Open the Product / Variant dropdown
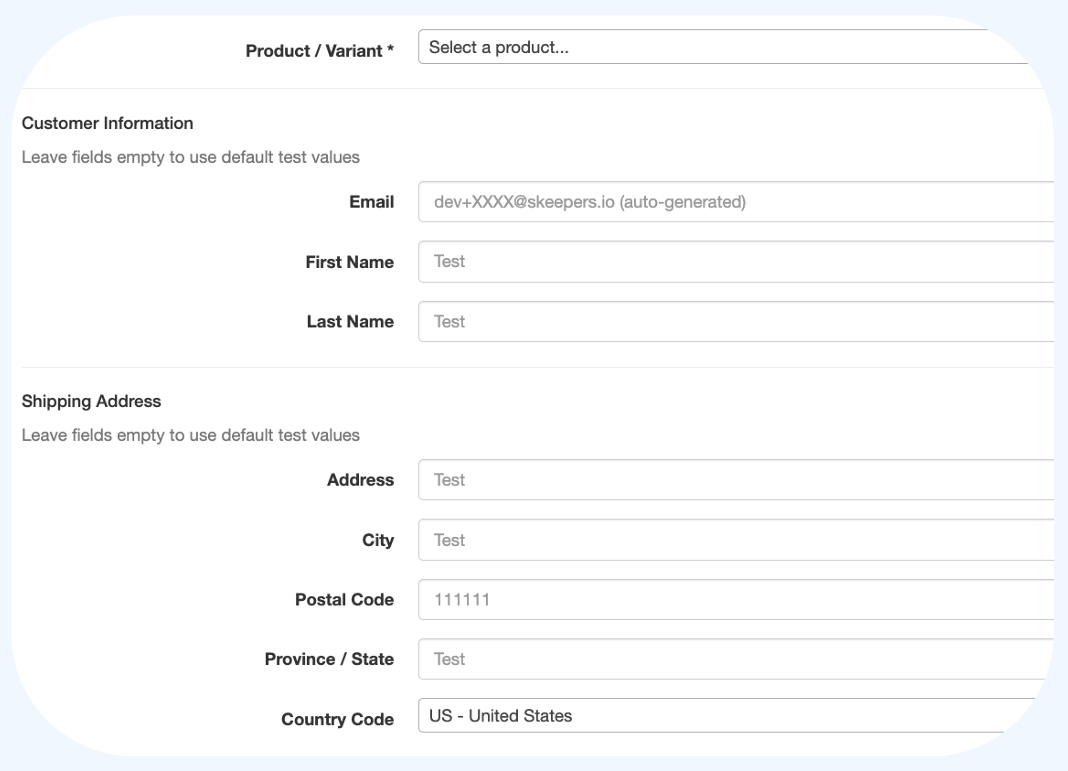Image resolution: width=1068 pixels, height=771 pixels. point(722,47)
